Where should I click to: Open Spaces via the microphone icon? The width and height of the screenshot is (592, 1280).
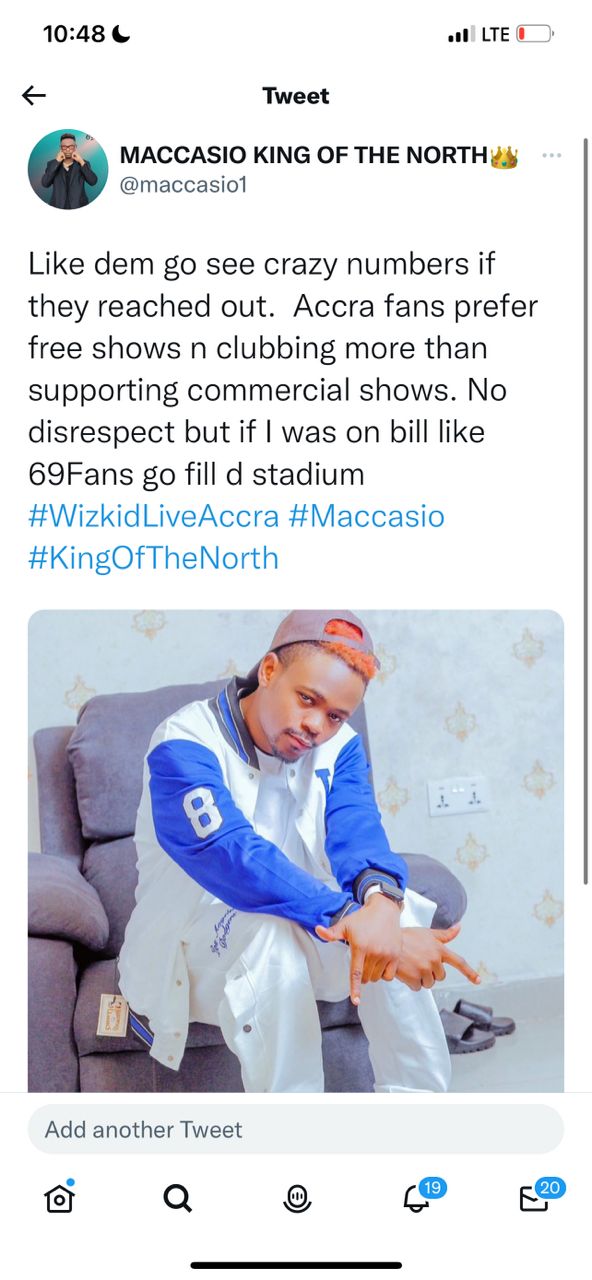coord(296,1197)
